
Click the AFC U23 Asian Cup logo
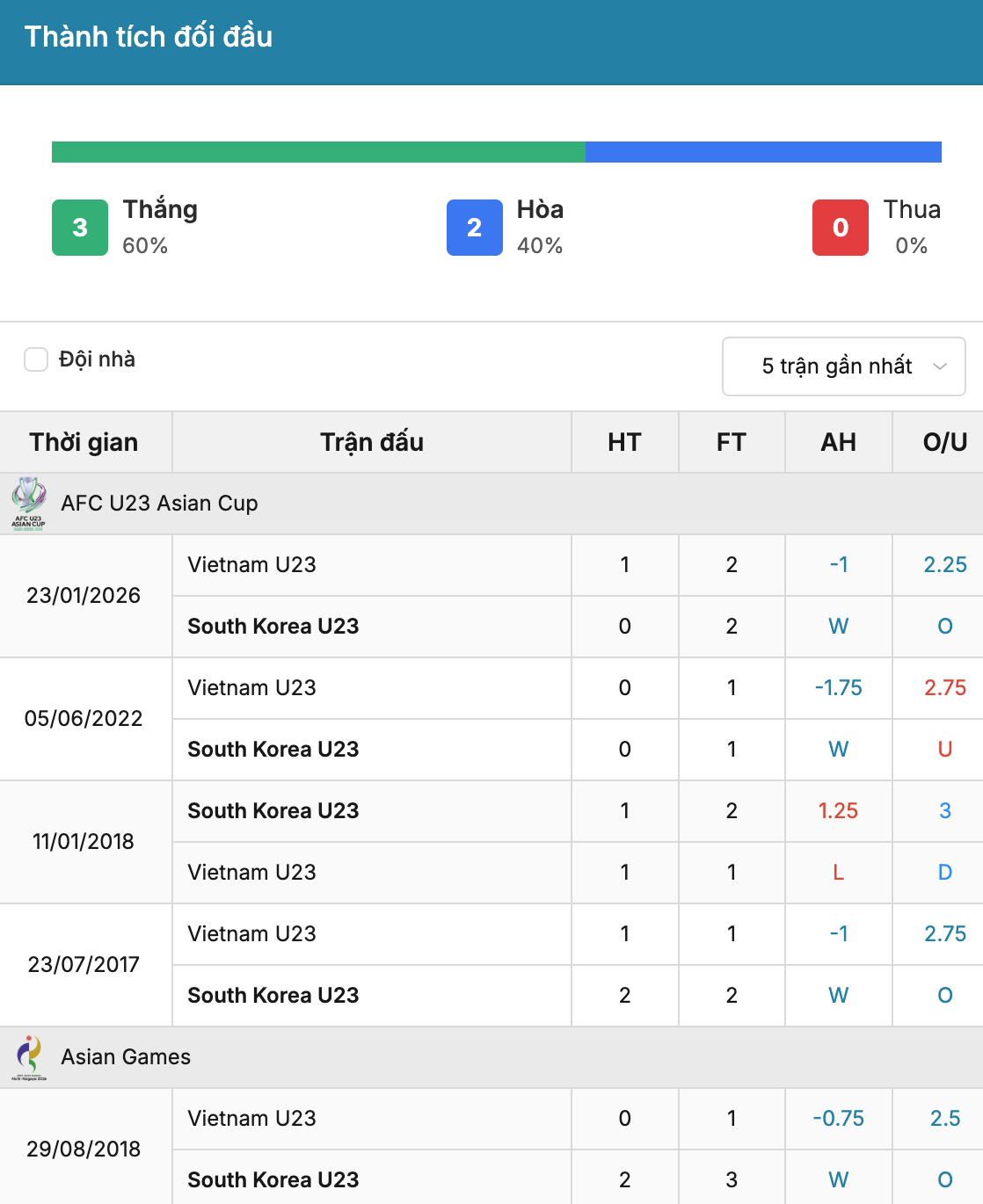pos(29,504)
